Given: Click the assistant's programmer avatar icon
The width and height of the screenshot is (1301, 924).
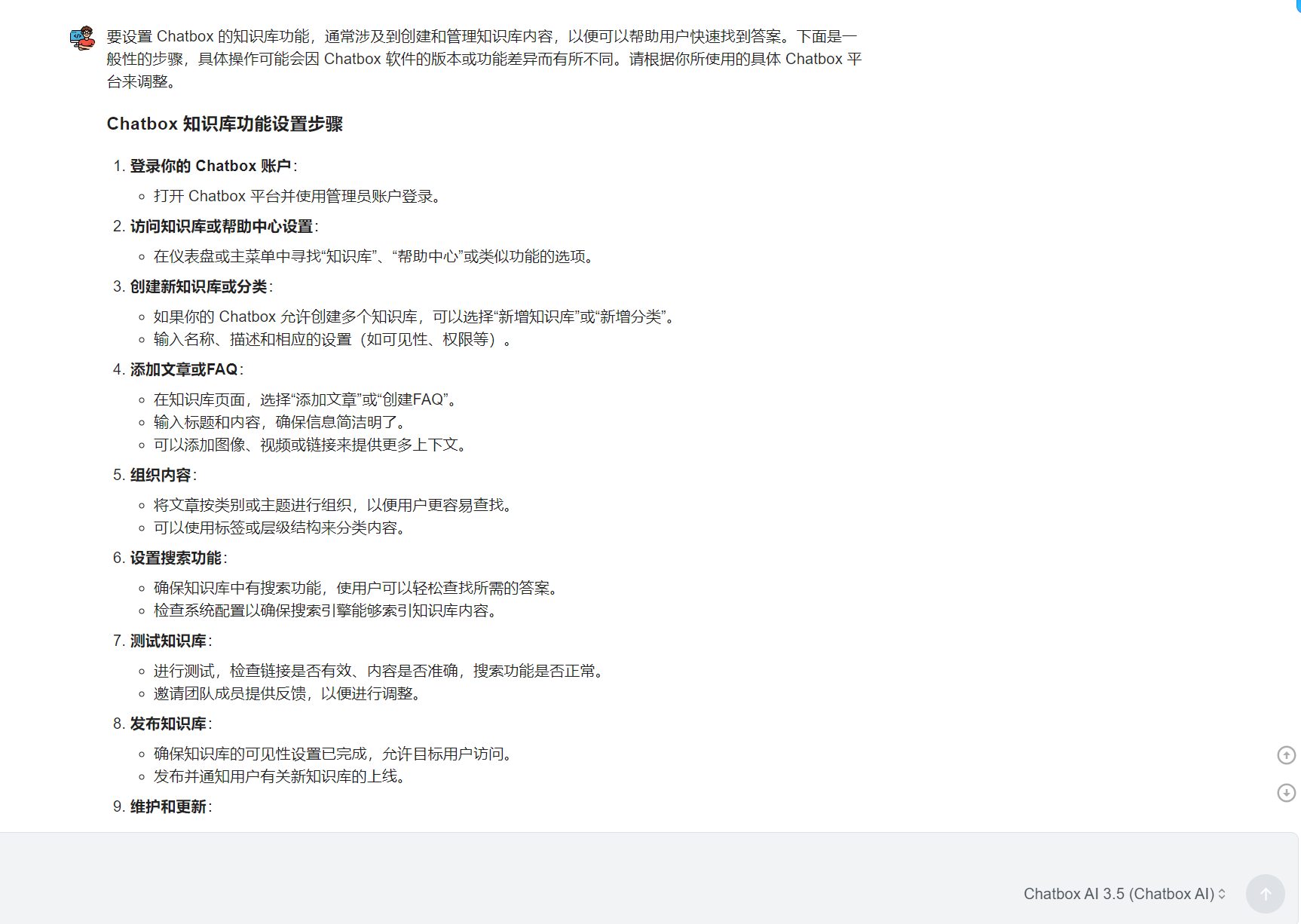Looking at the screenshot, I should pos(83,38).
